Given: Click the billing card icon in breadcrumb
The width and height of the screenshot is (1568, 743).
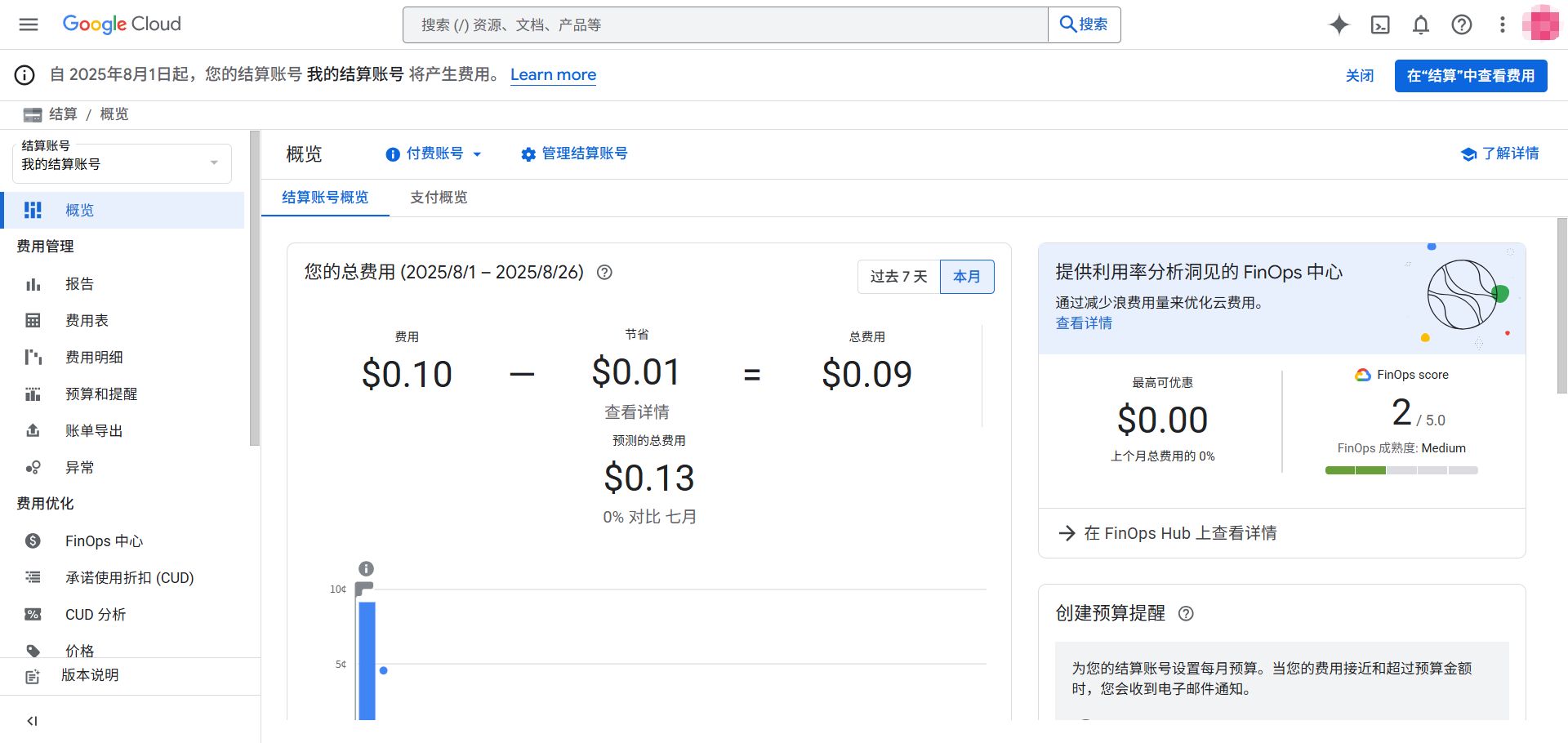Looking at the screenshot, I should tap(33, 114).
